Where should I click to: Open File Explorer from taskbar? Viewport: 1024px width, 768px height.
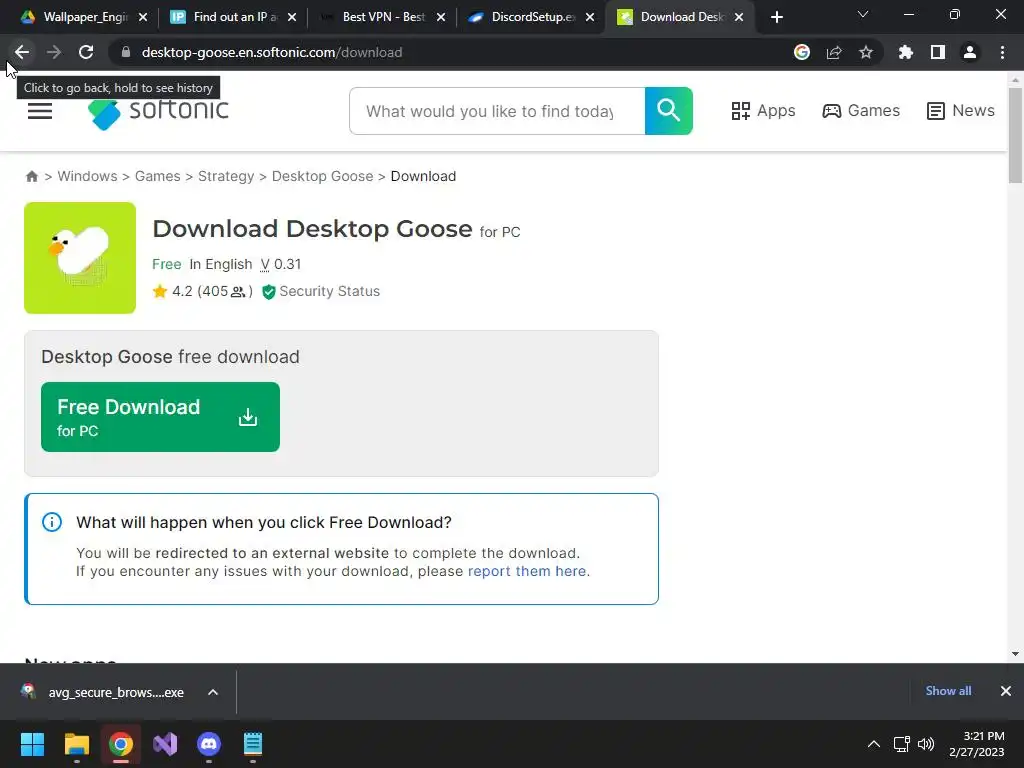pyautogui.click(x=76, y=744)
